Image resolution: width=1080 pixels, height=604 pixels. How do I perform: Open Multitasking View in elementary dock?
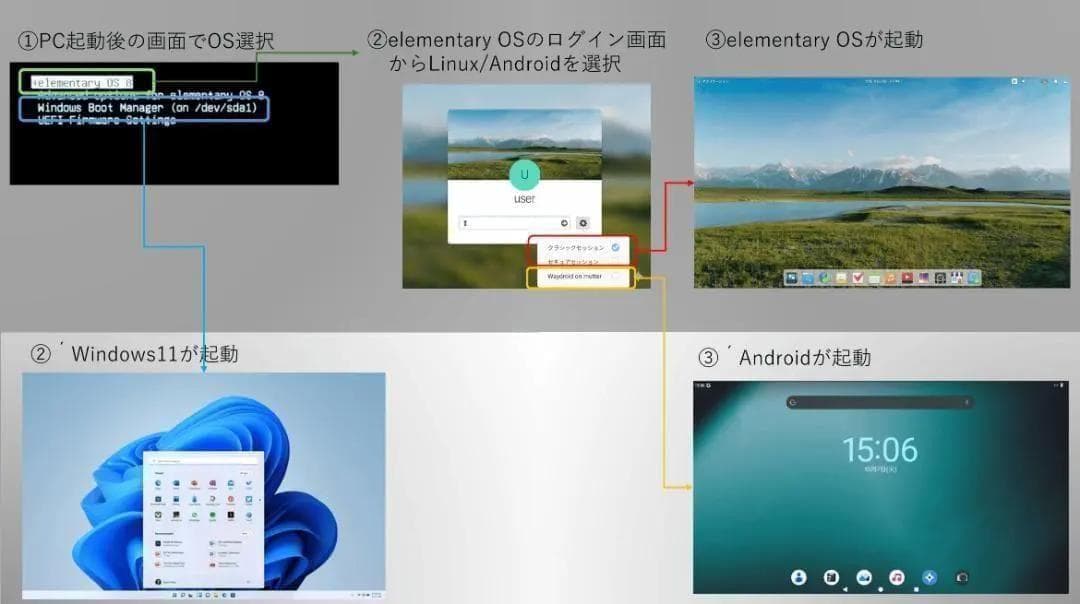tap(791, 278)
